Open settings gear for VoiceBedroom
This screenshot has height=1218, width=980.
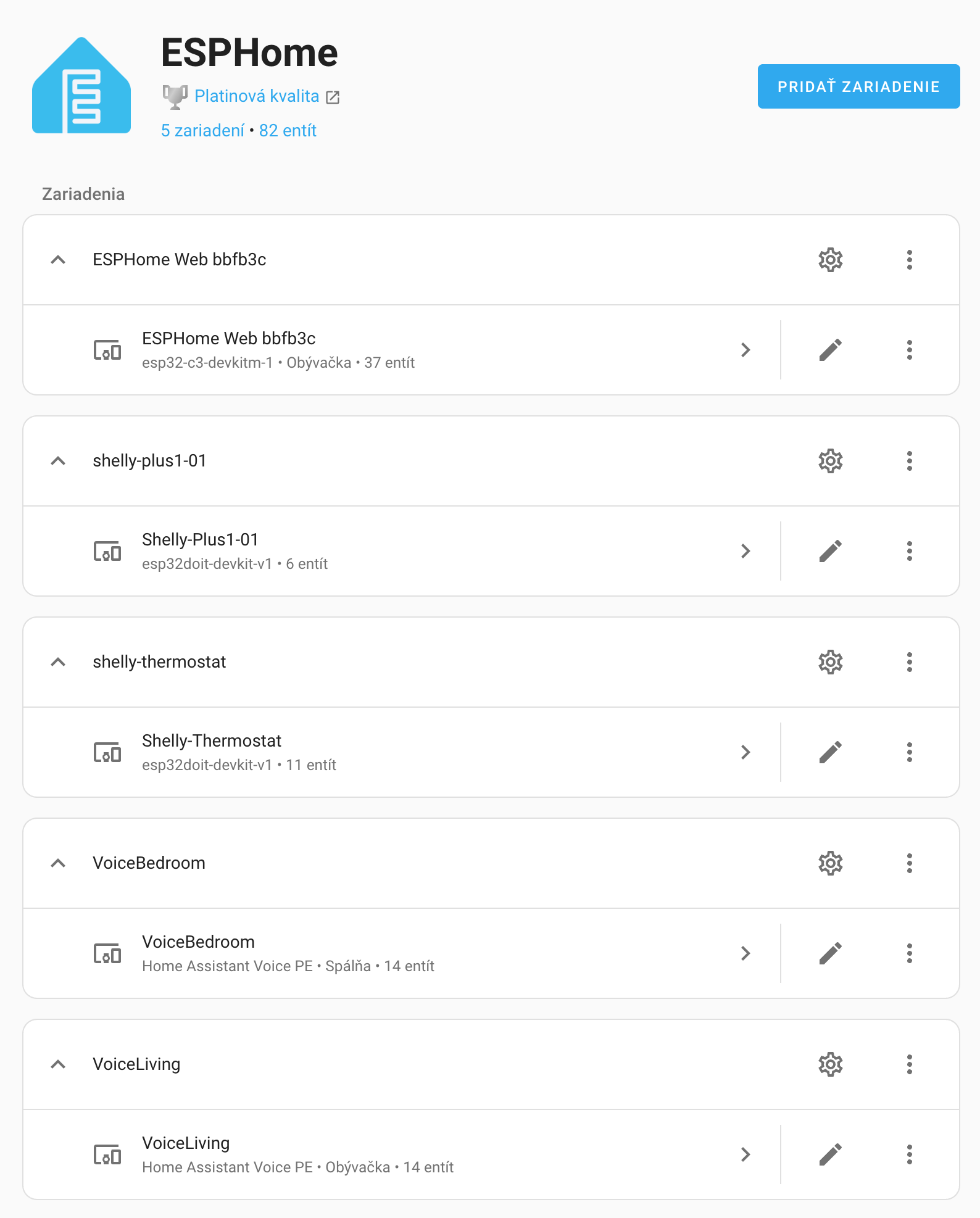click(831, 863)
